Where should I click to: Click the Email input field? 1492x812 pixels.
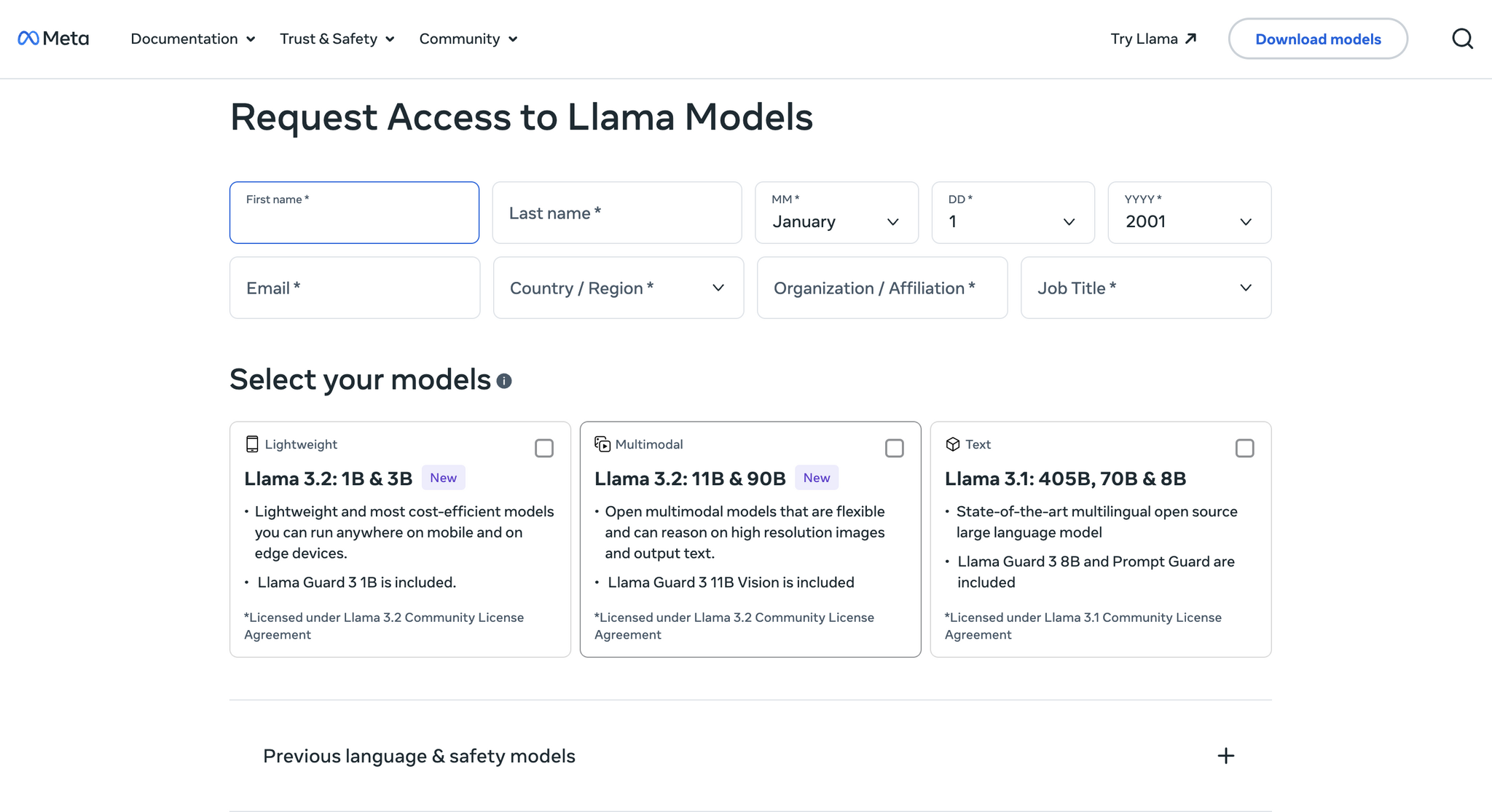355,288
